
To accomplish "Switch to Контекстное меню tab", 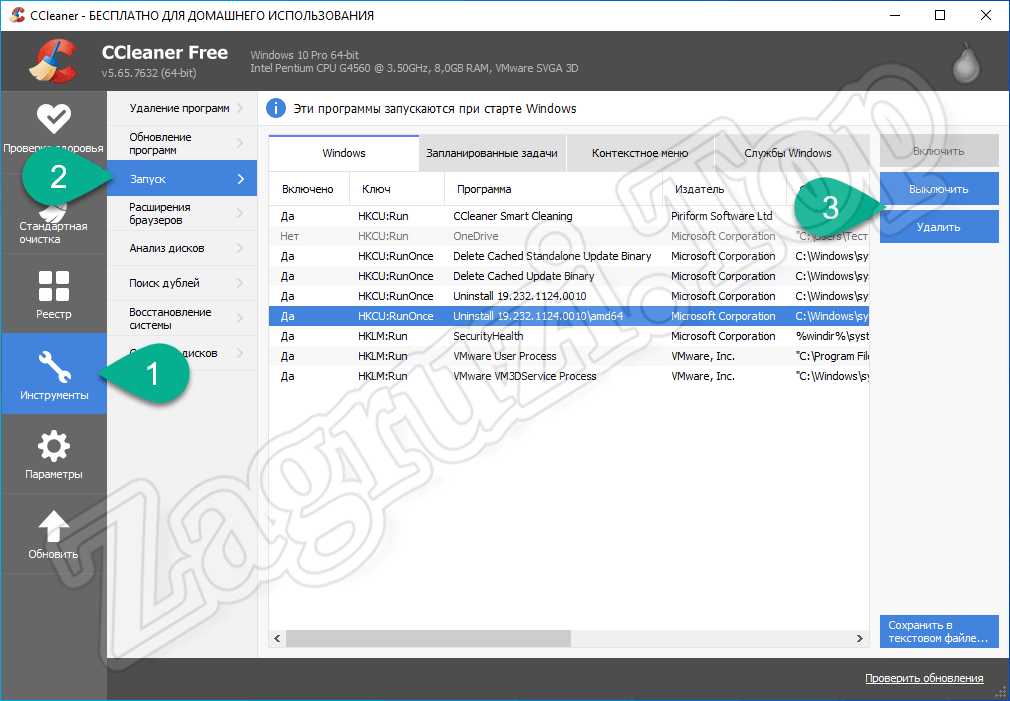I will (x=640, y=153).
